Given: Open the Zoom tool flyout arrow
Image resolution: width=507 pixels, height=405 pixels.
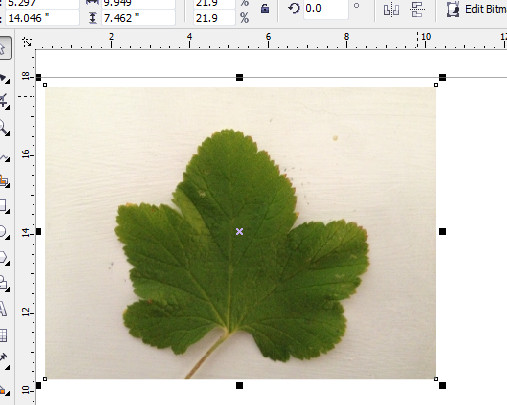Looking at the screenshot, I should coord(8,134).
